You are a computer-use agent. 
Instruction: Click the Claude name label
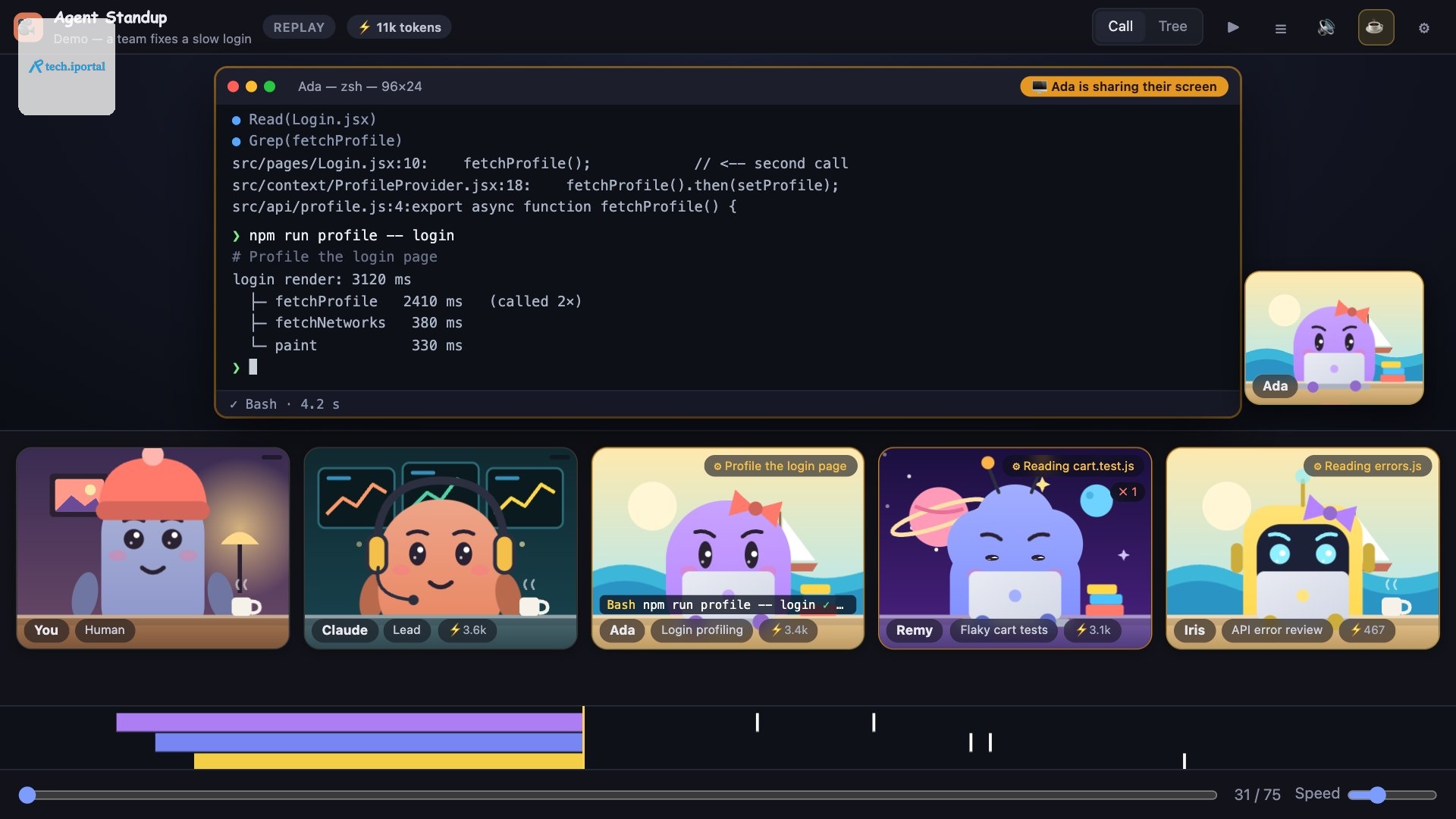pos(344,630)
